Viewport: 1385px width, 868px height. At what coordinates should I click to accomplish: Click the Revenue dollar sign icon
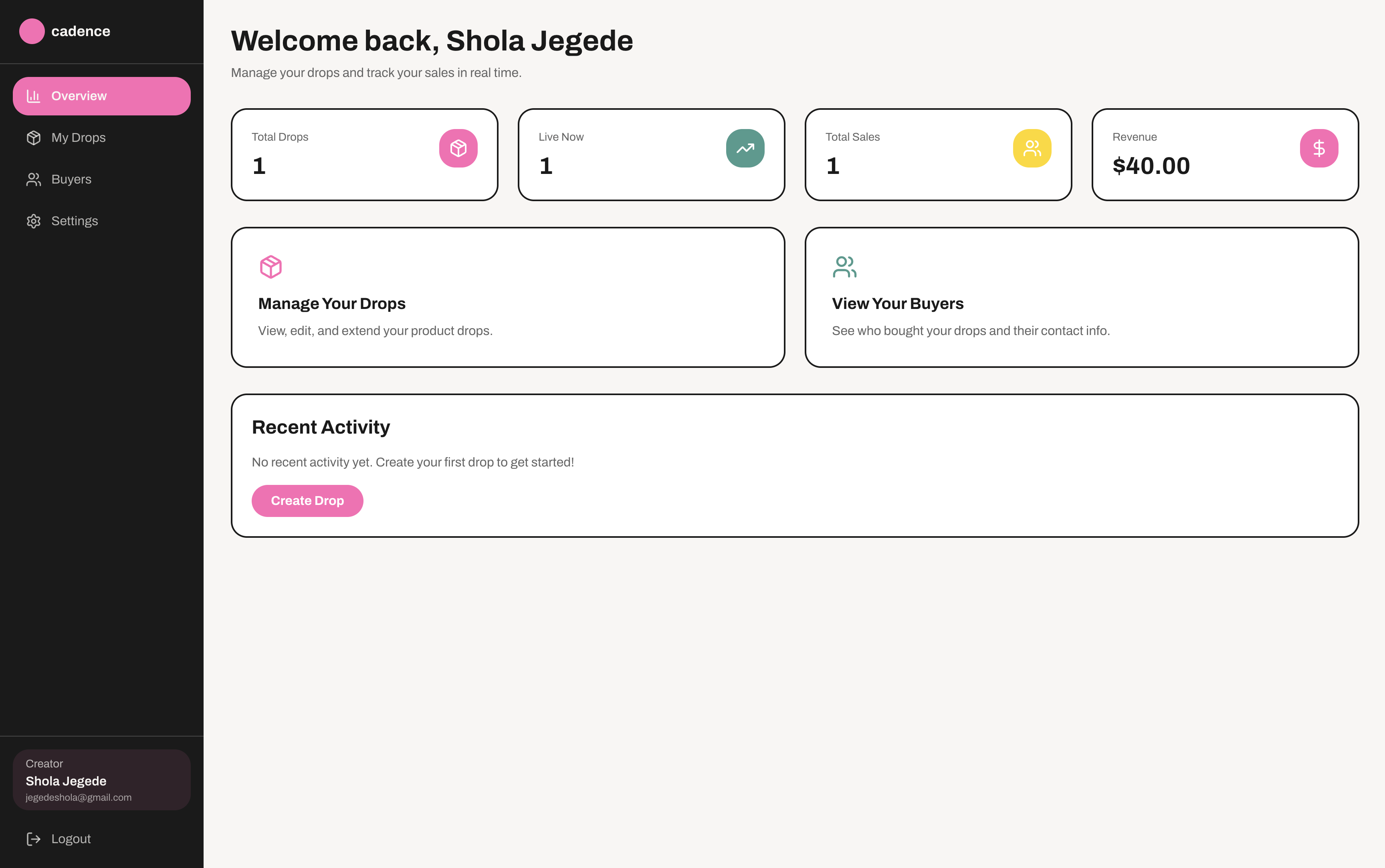(1319, 148)
